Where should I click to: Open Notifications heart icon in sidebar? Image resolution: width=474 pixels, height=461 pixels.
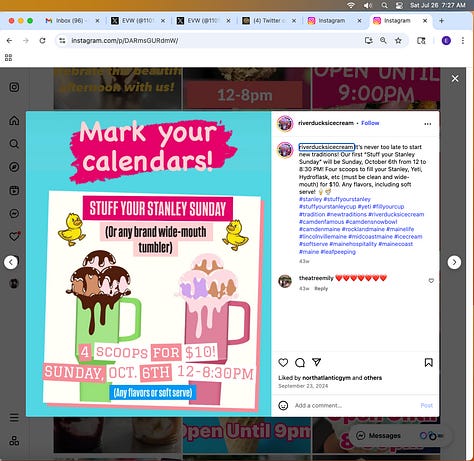(x=14, y=236)
